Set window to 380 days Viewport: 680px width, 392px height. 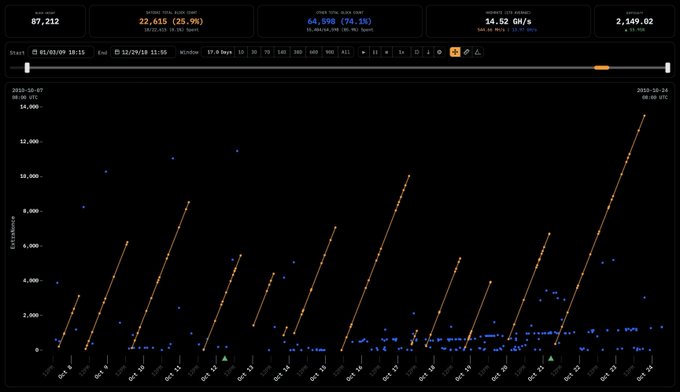tap(298, 52)
